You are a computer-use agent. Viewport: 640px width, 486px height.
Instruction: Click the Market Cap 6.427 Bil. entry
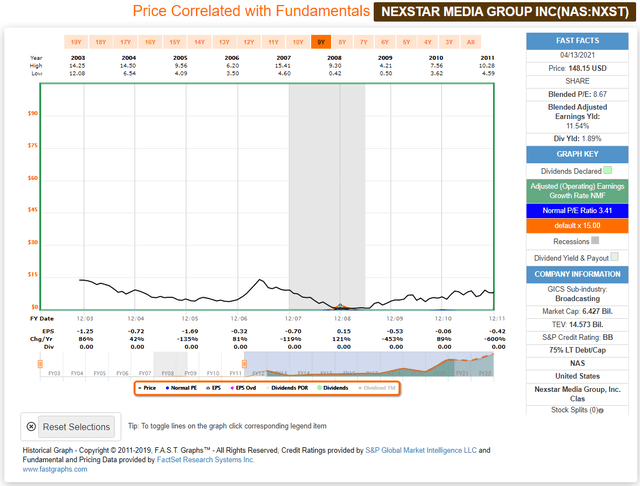(577, 311)
